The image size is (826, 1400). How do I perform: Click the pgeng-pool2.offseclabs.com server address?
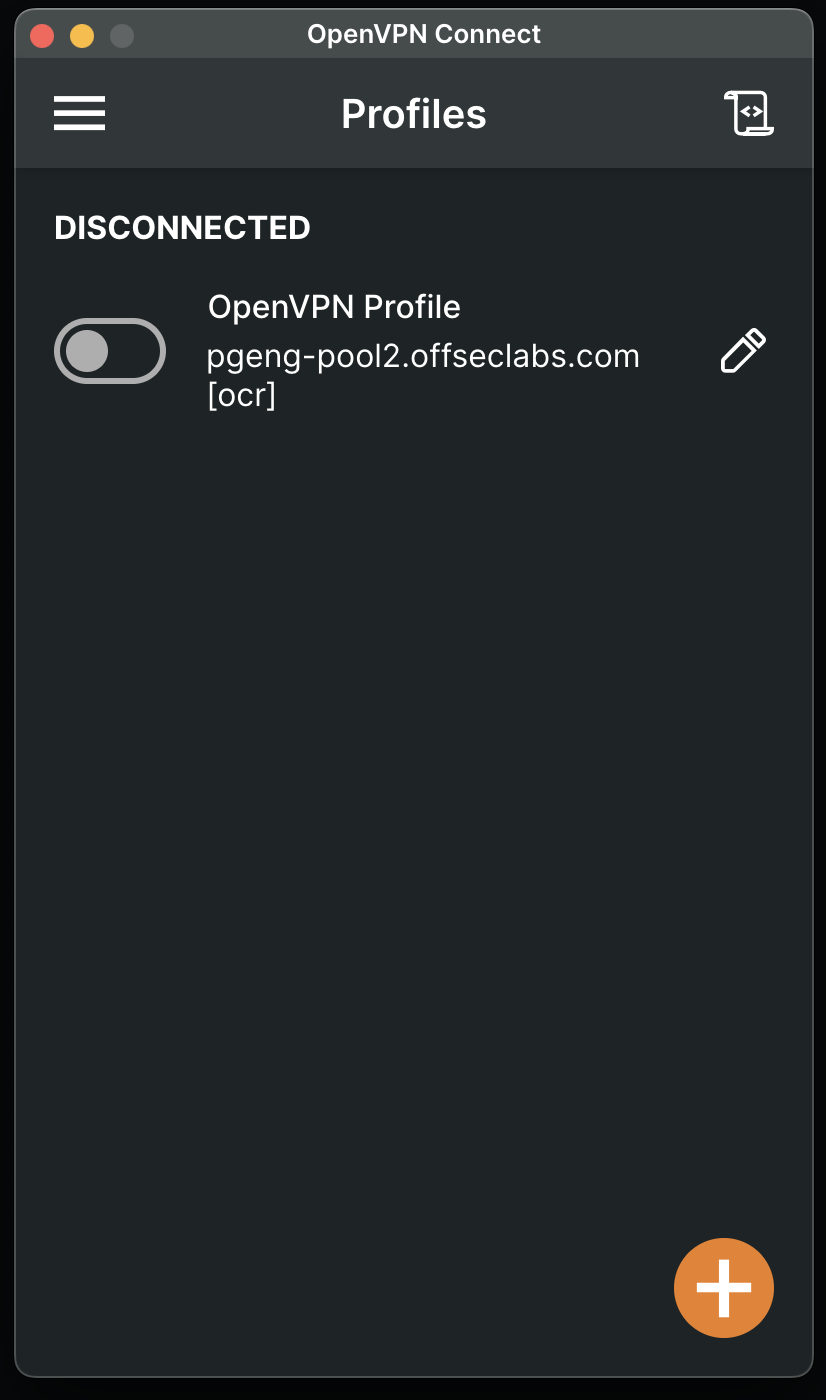coord(423,356)
